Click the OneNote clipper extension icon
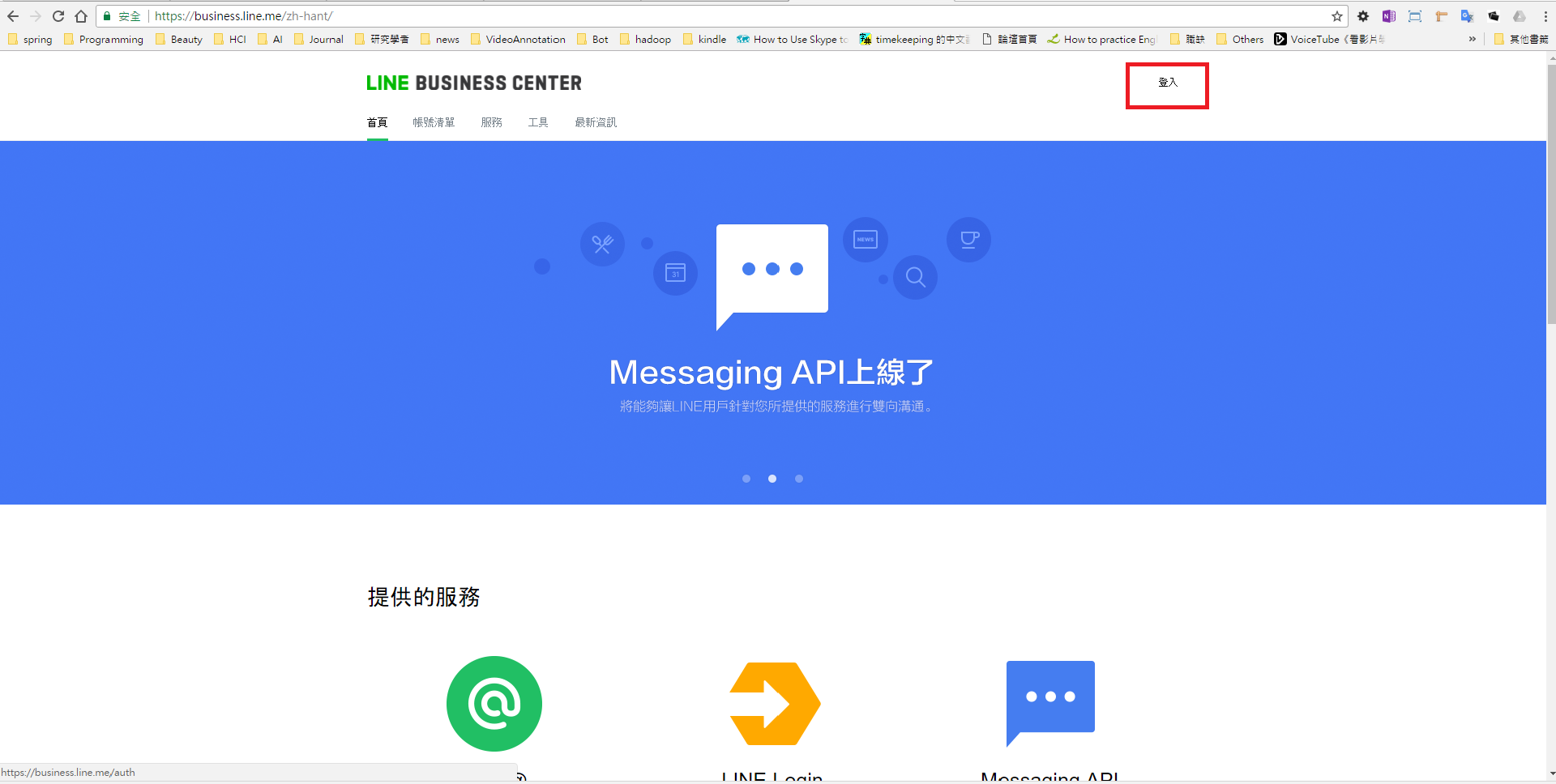Viewport: 1556px width, 784px height. 1389,16
